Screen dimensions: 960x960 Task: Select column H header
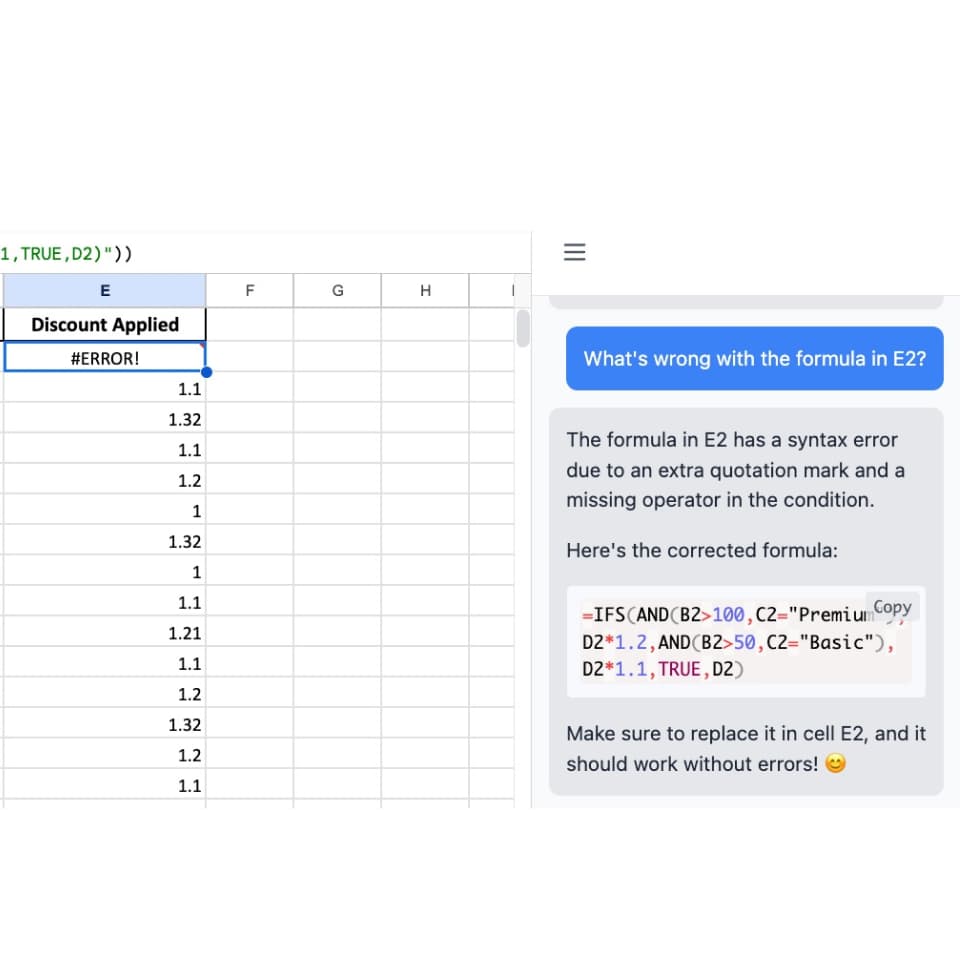(425, 291)
